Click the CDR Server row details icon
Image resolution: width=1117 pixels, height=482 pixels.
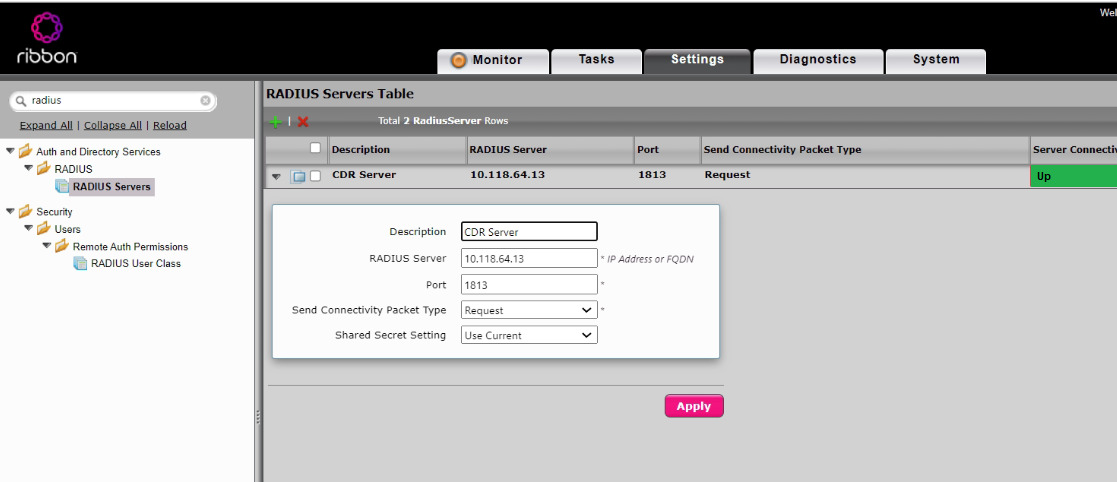[x=298, y=176]
